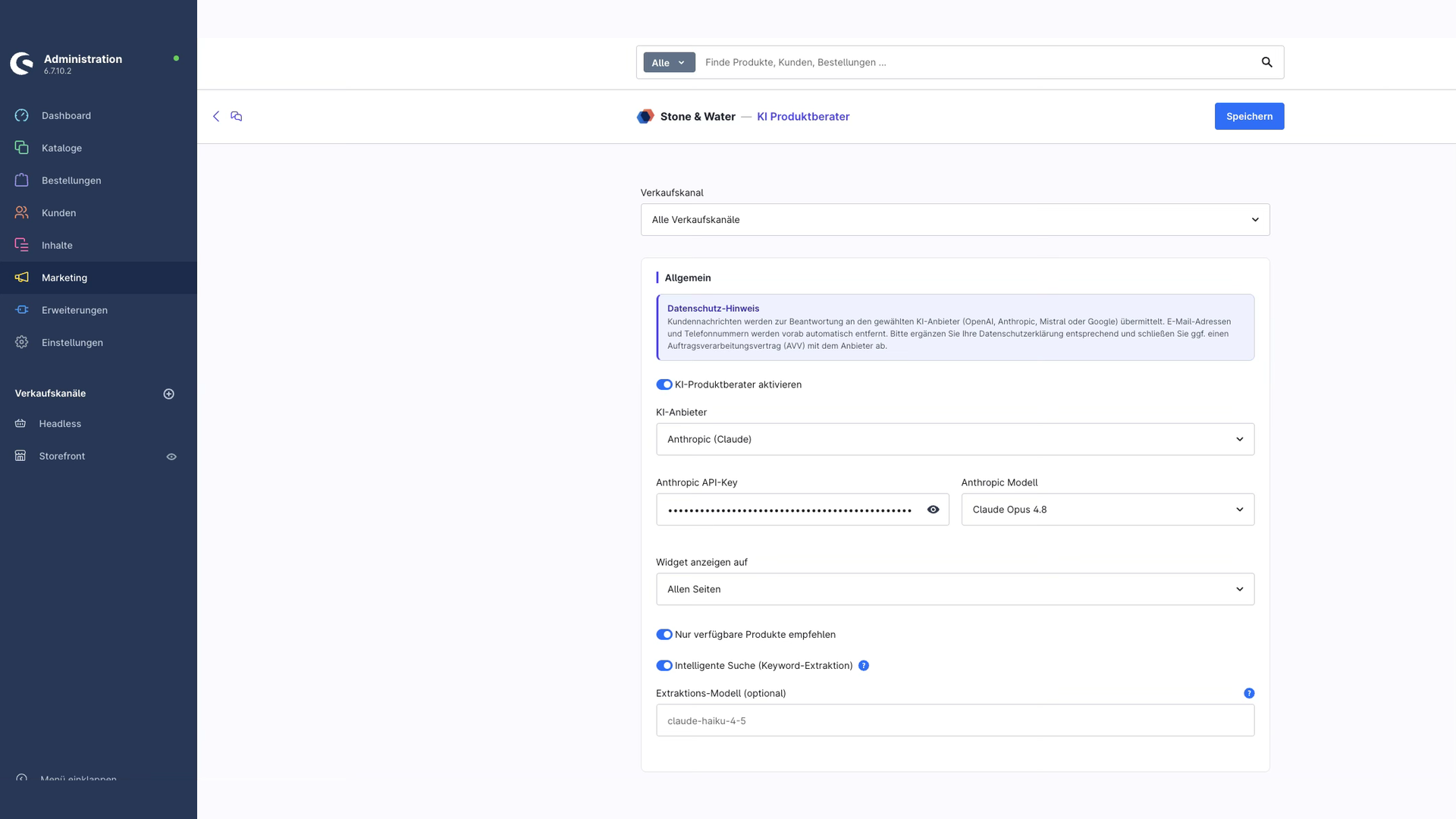Click the Erweiterungen plug icon
The width and height of the screenshot is (1456, 819).
point(21,310)
